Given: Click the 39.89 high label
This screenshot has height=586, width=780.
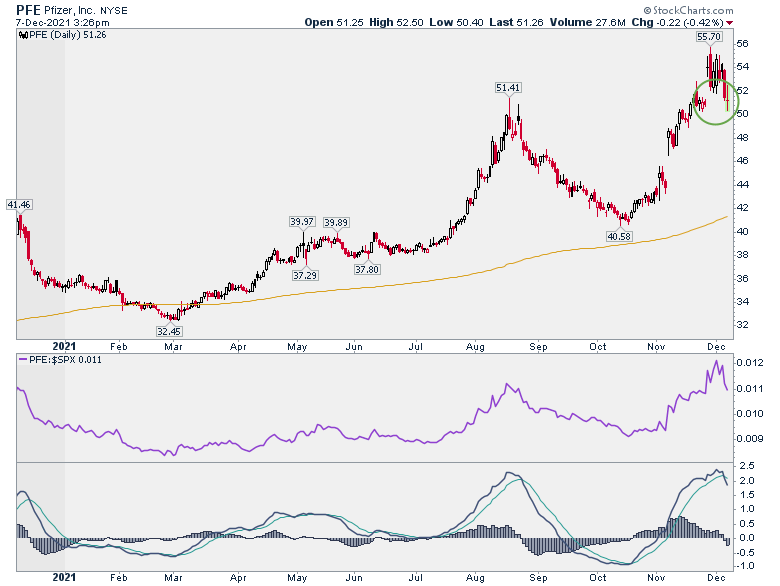Looking at the screenshot, I should pyautogui.click(x=336, y=222).
